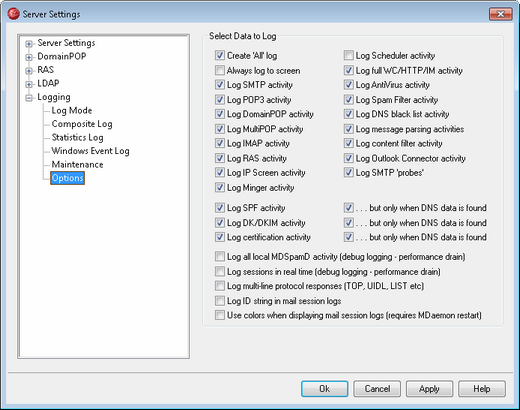Viewport: 520px width, 410px height.
Task: Collapse the Logging tree node
Action: click(x=29, y=98)
